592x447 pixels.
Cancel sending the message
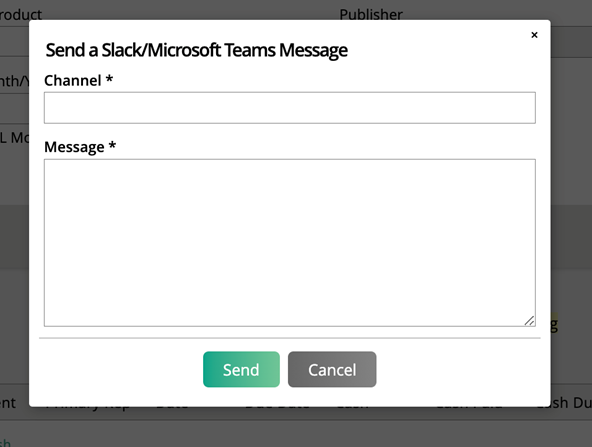point(332,369)
